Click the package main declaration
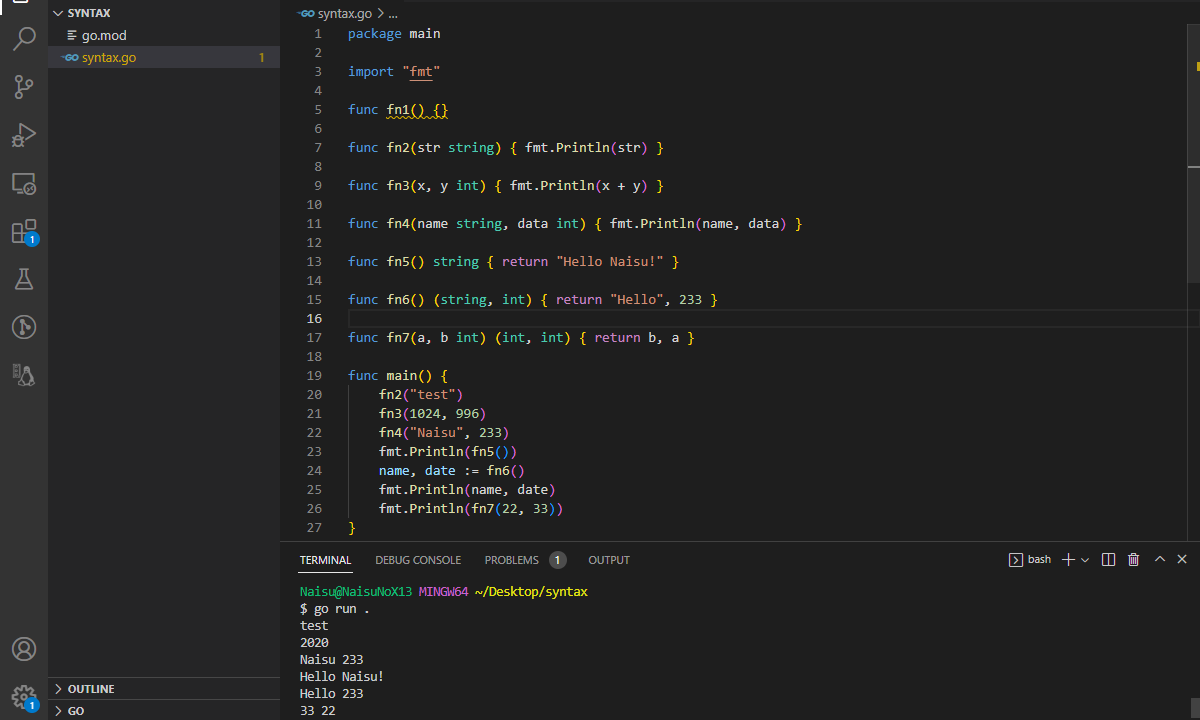The width and height of the screenshot is (1200, 720). pyautogui.click(x=394, y=34)
